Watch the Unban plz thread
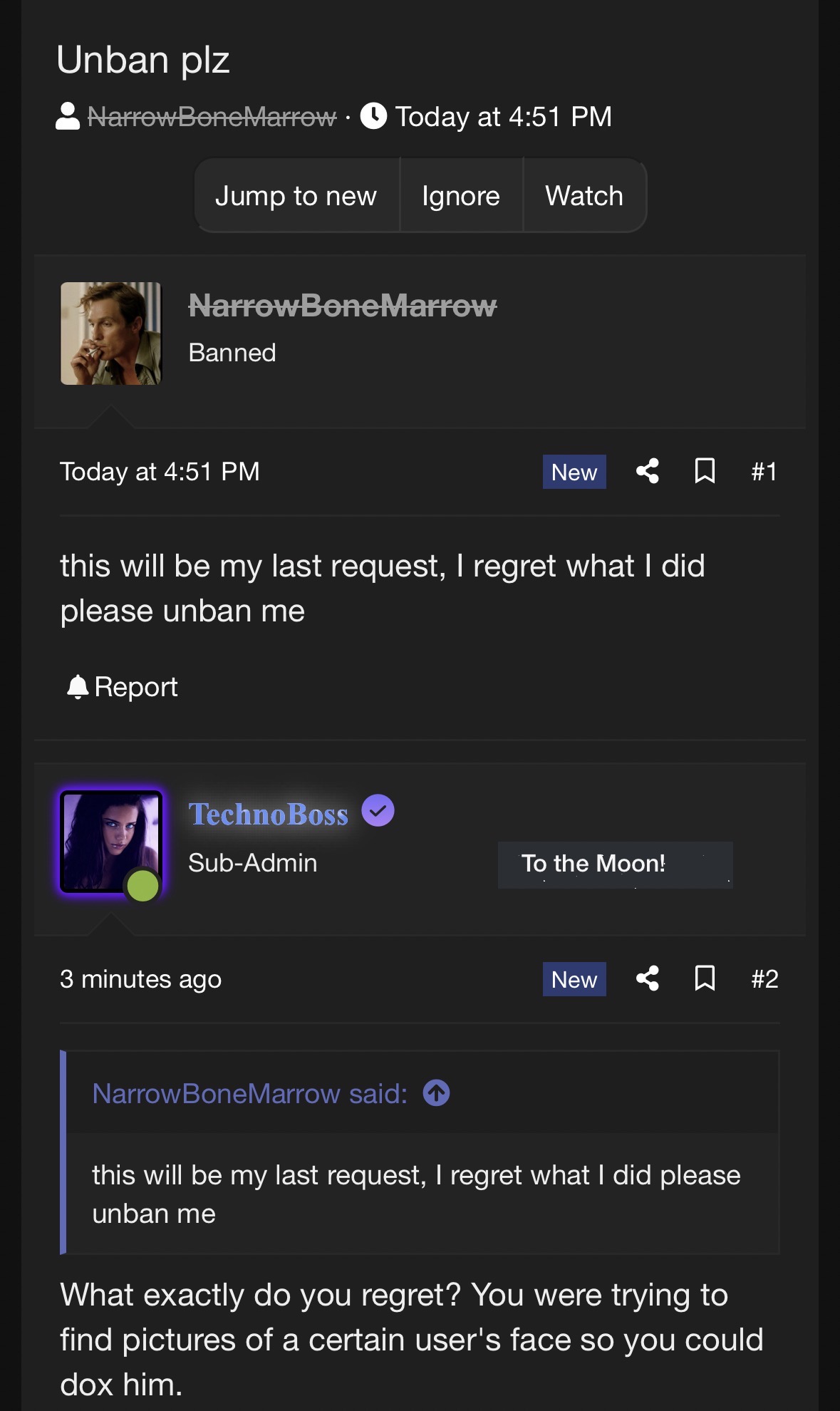This screenshot has height=1411, width=840. 584,196
